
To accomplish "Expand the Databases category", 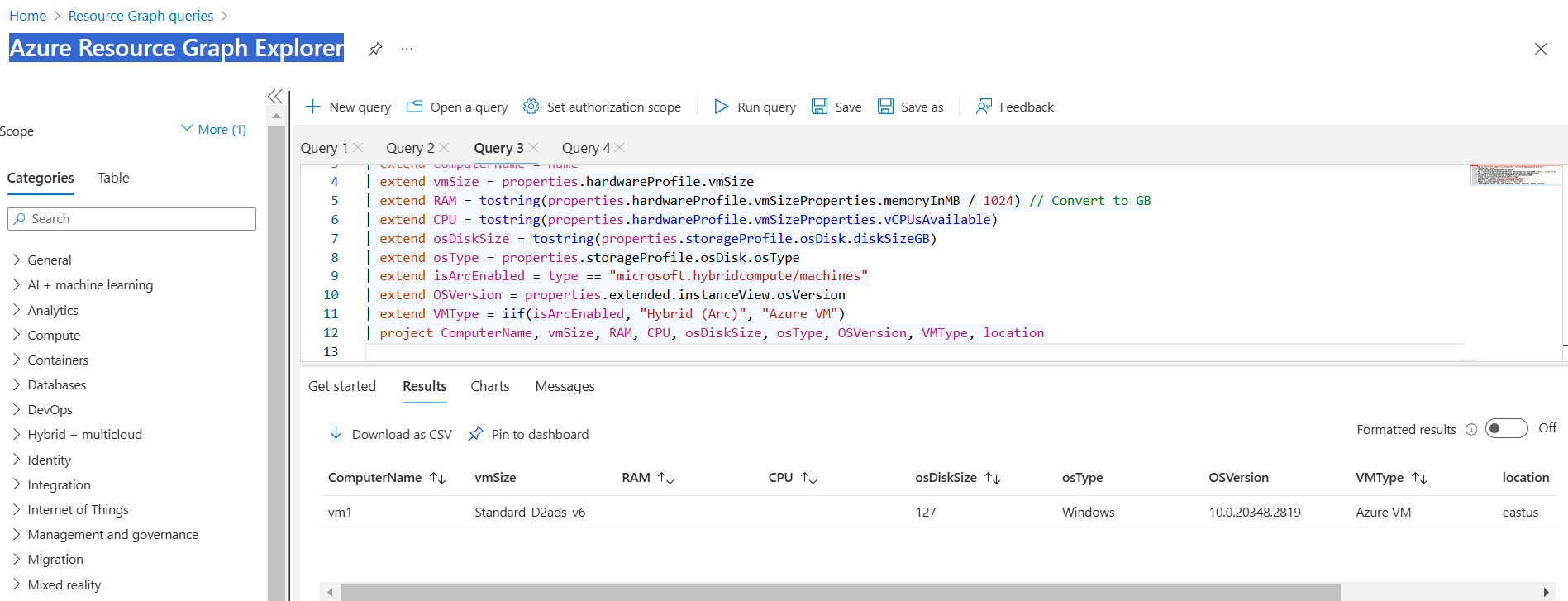I will (16, 384).
